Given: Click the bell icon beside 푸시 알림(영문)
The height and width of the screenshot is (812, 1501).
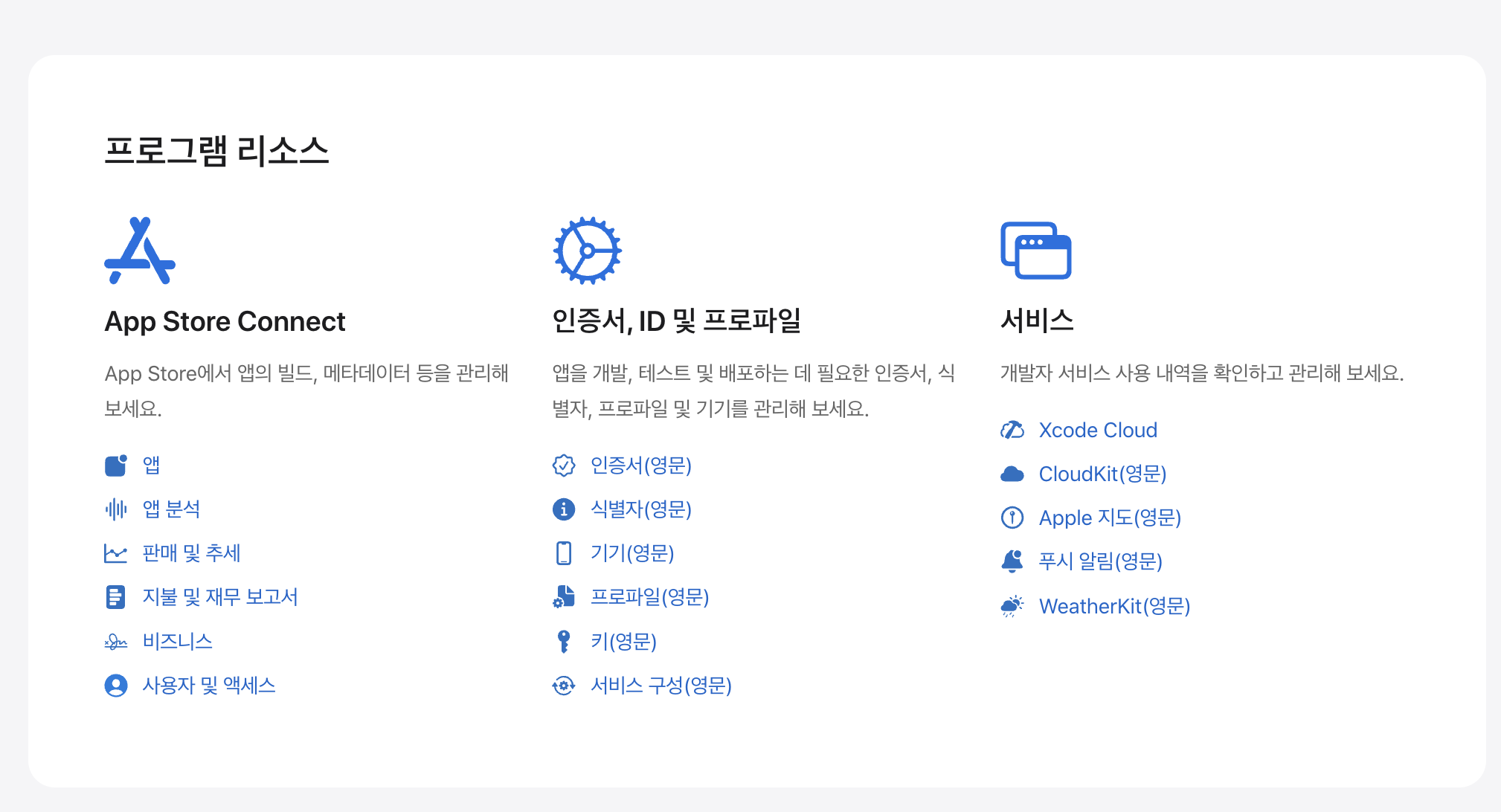Looking at the screenshot, I should click(x=1012, y=561).
